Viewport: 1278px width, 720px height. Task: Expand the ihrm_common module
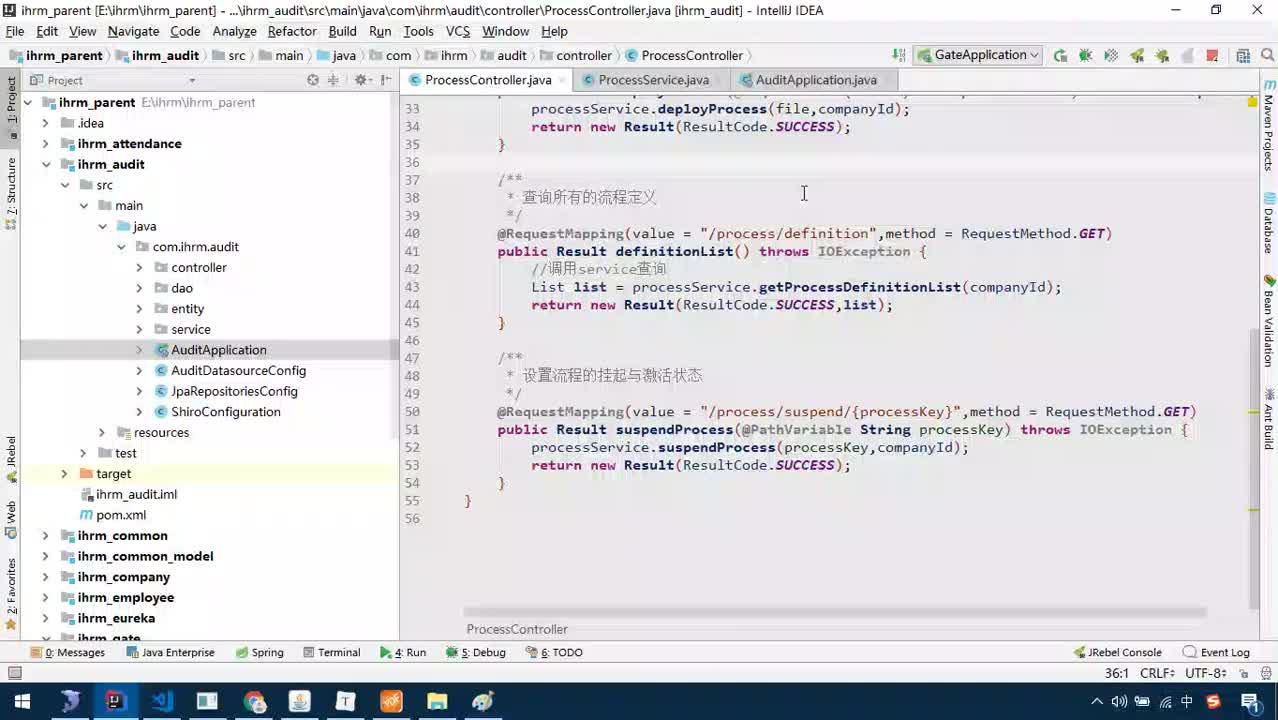pos(45,536)
